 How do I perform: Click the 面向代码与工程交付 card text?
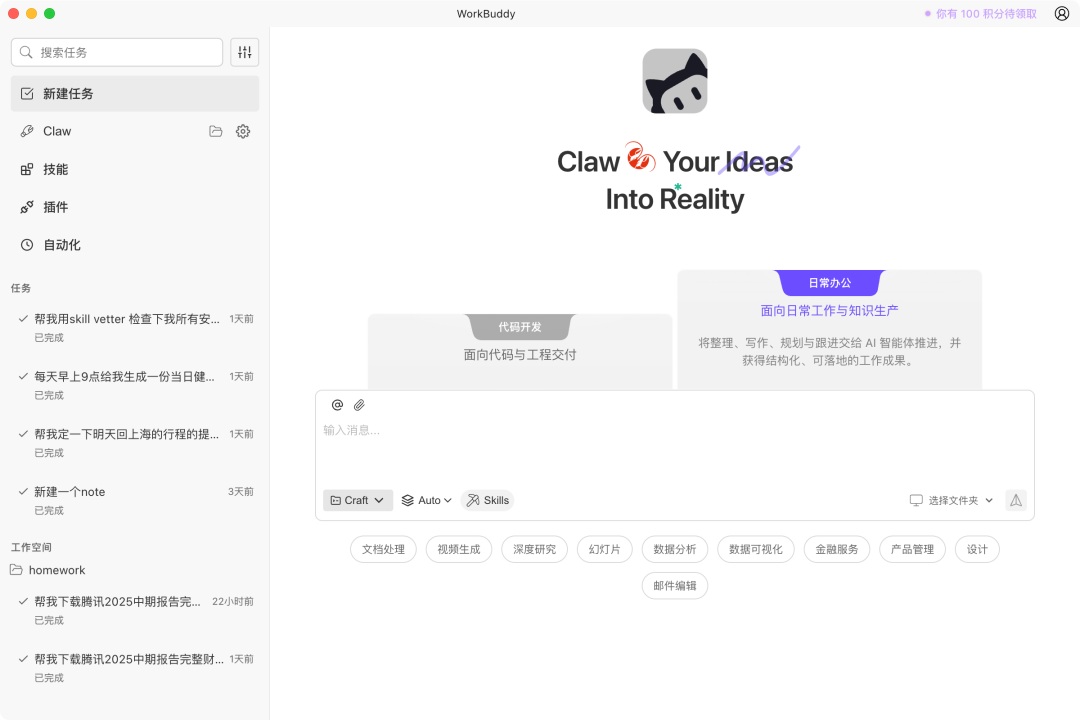pos(520,355)
